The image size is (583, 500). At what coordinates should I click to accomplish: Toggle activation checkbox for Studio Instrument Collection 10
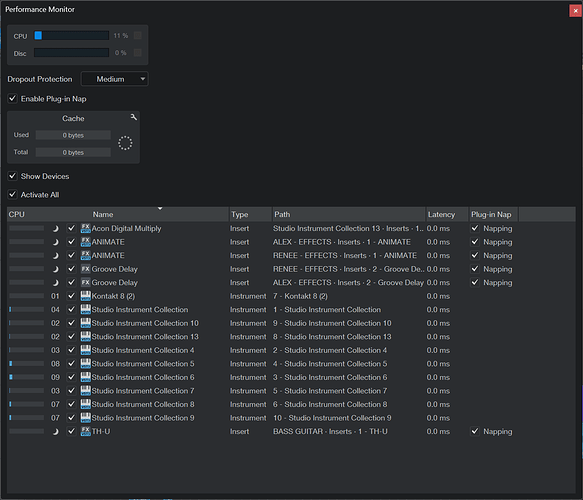[x=71, y=323]
